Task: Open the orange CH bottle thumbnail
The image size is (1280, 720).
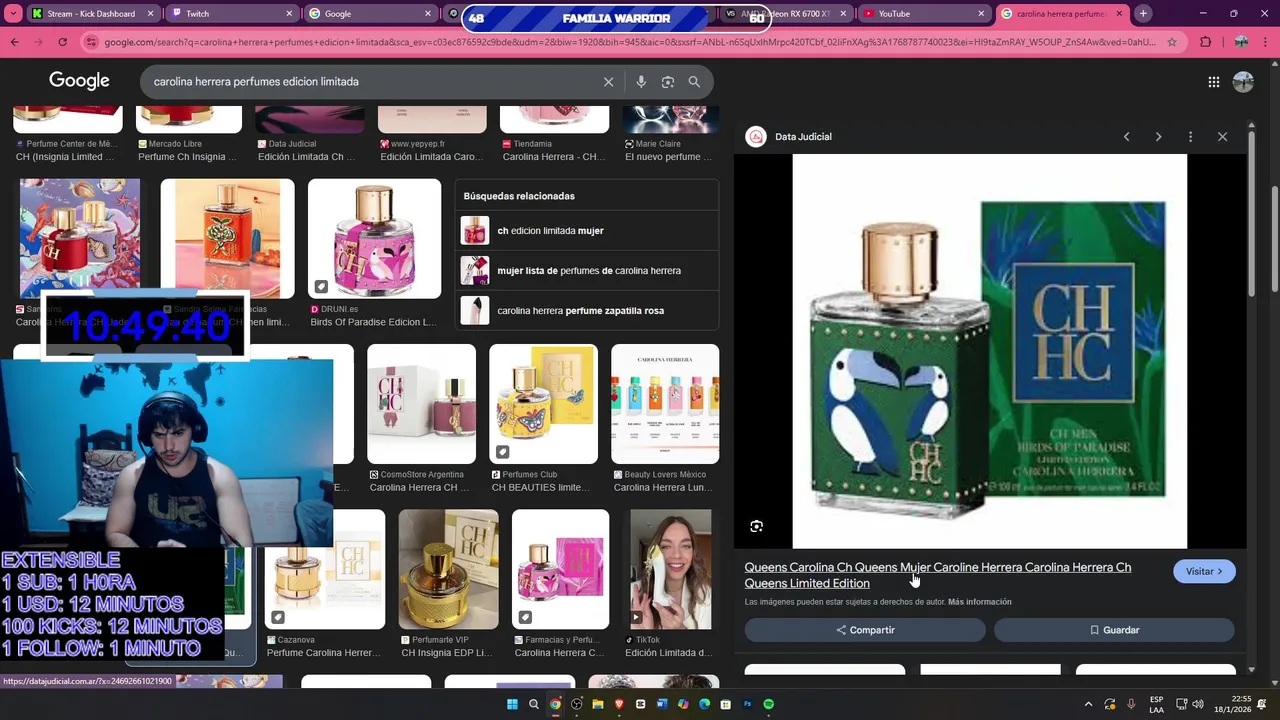Action: (x=227, y=239)
